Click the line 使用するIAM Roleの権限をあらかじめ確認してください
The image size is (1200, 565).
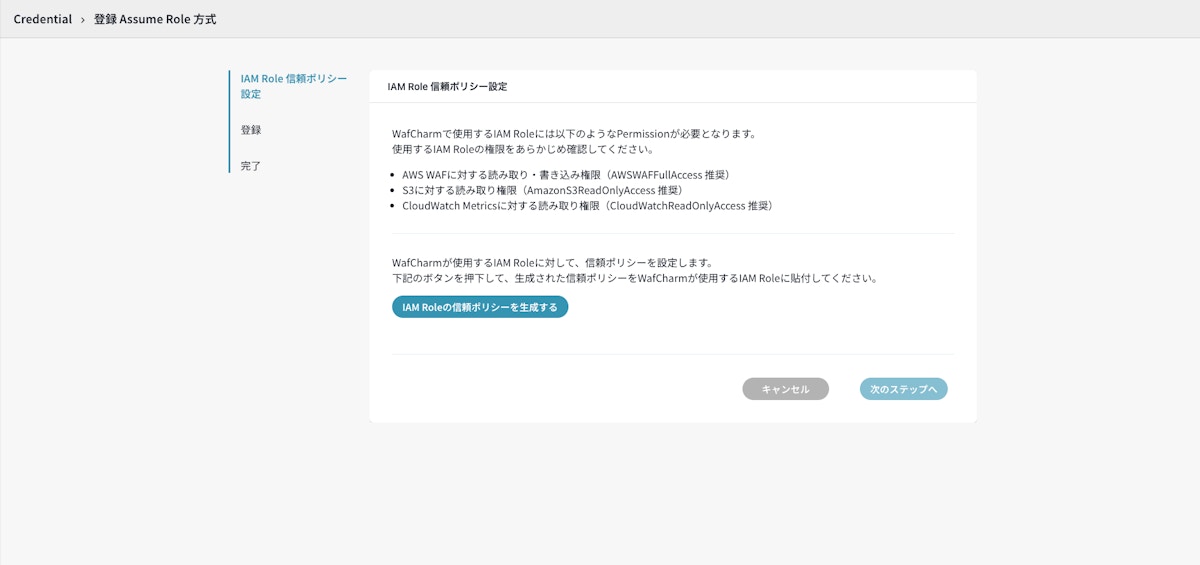tap(523, 149)
